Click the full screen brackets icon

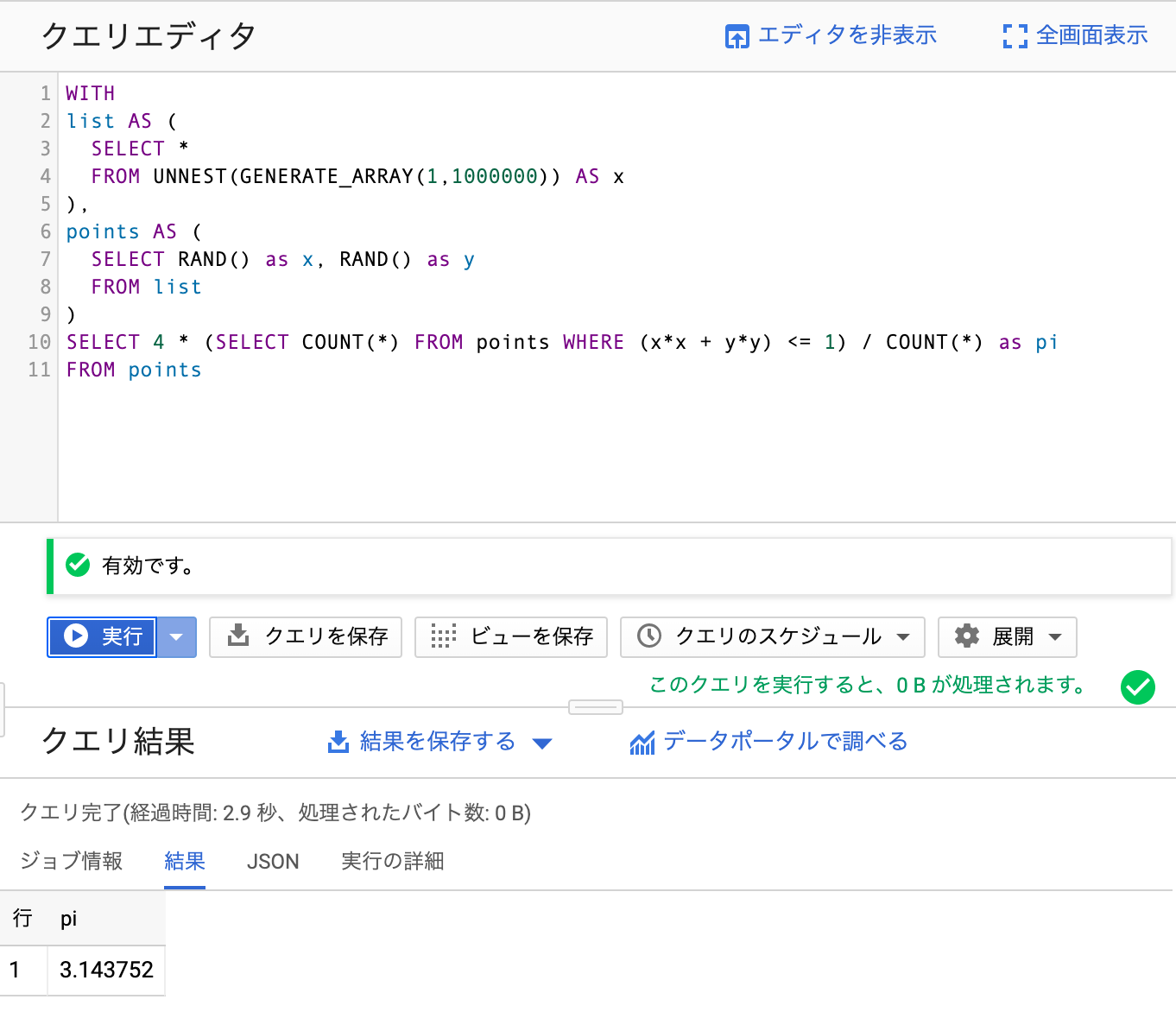click(x=1015, y=36)
